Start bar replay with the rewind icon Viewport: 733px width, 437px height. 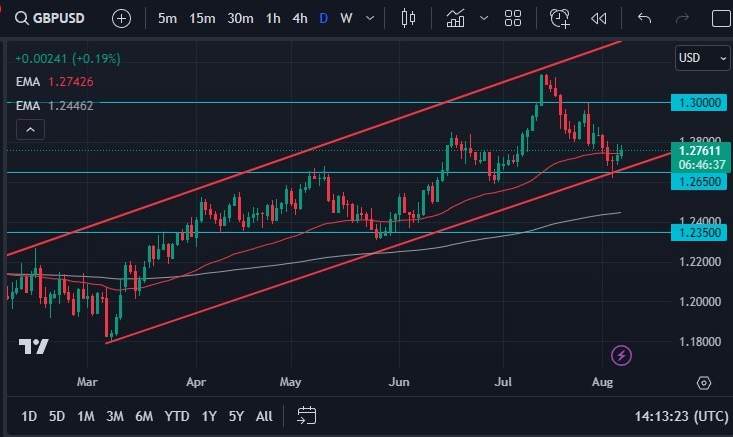599,18
